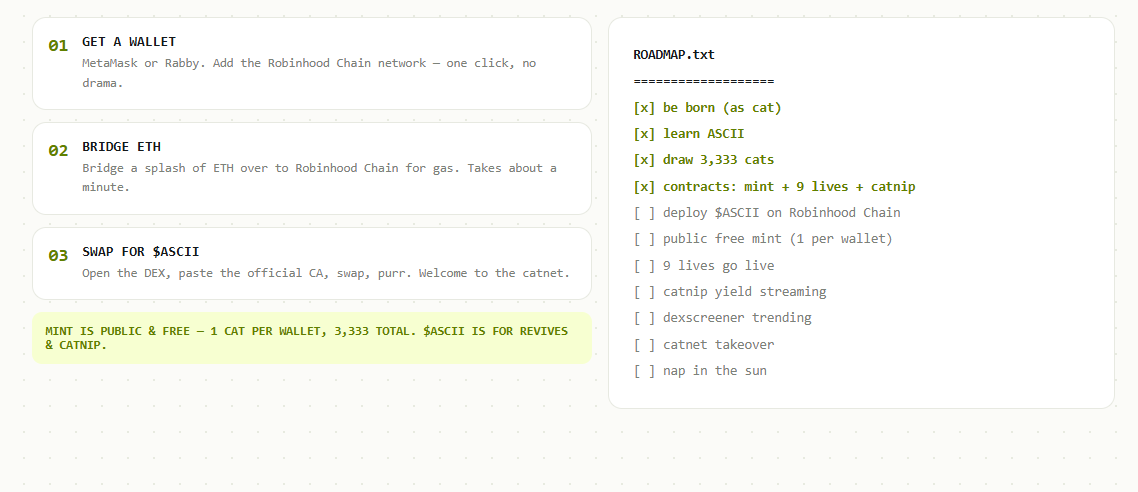This screenshot has width=1138, height=492.
Task: Click 'deploy $ASCII on Robinhood Chain' roadmap item
Action: tap(767, 213)
